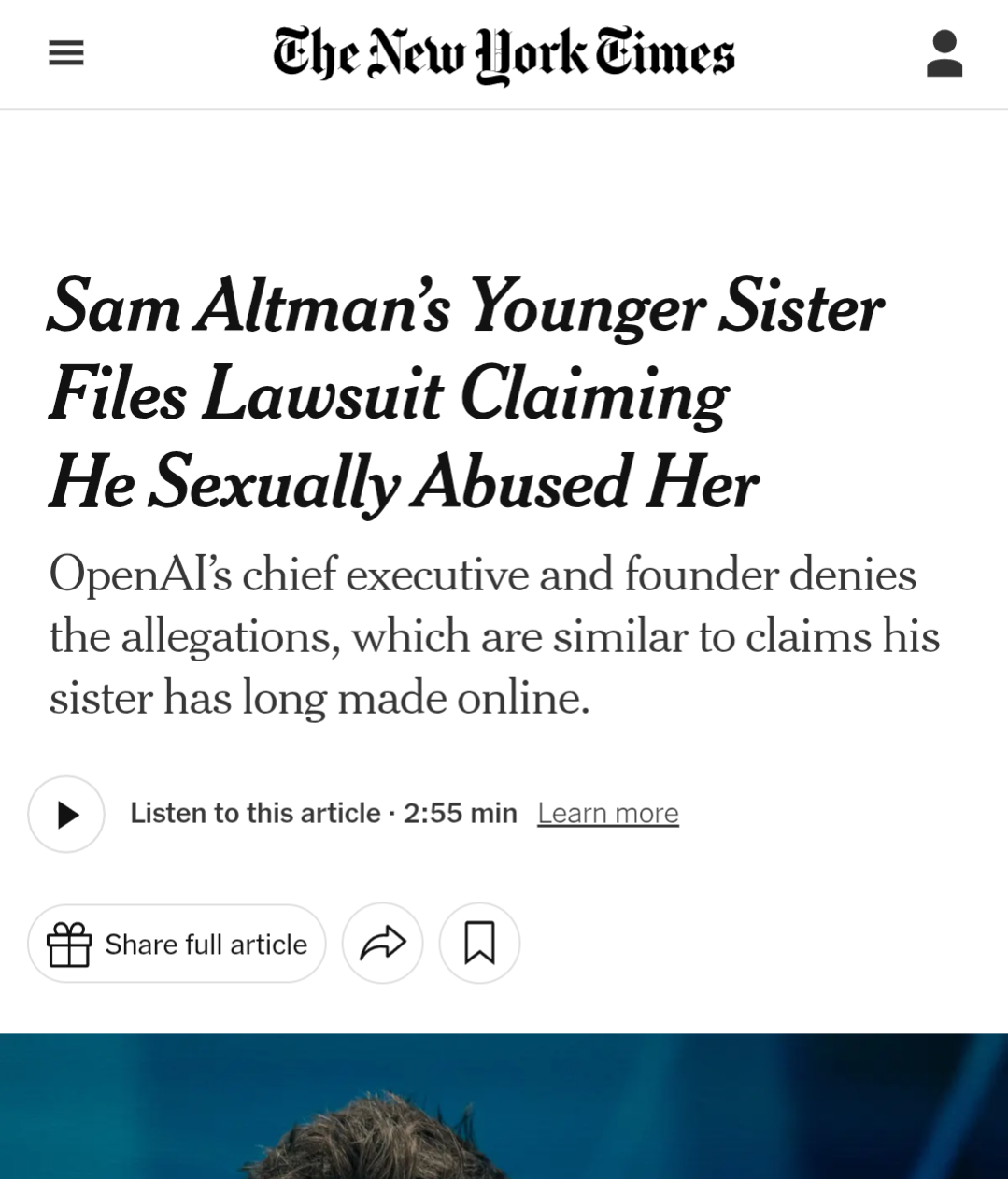The width and height of the screenshot is (1008, 1179).
Task: Click the word 'article' in the share button
Action: [x=268, y=945]
